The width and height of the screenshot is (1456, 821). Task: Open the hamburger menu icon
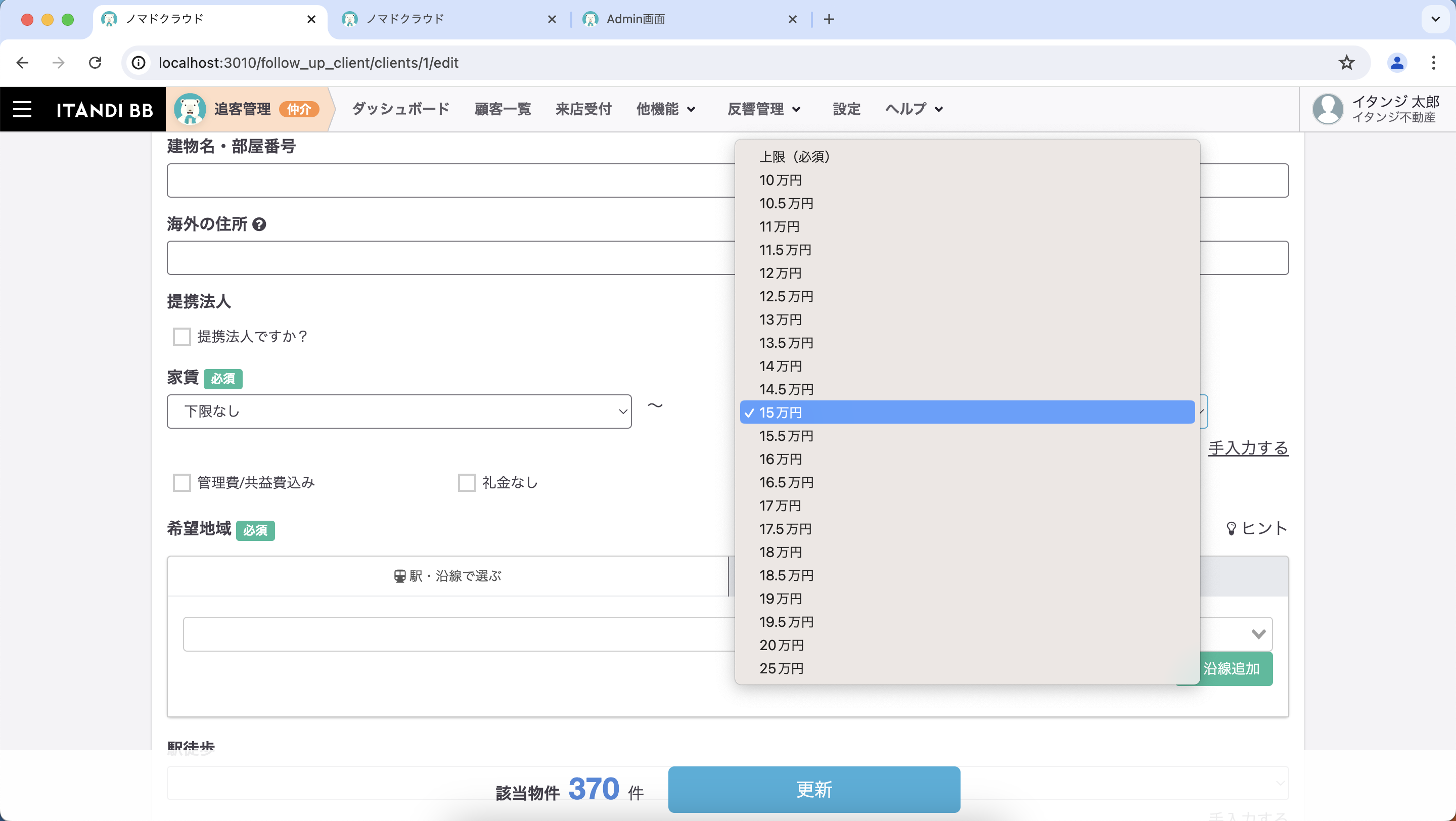point(22,109)
